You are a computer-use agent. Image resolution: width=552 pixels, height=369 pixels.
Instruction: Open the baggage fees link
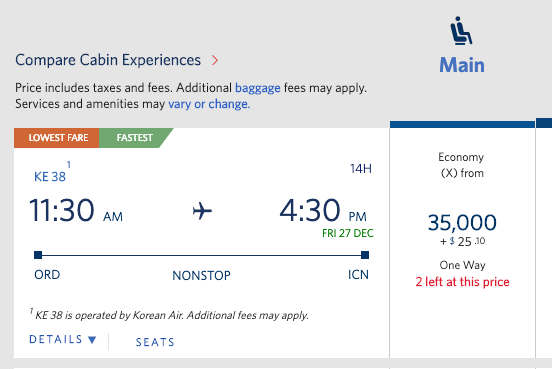[258, 88]
